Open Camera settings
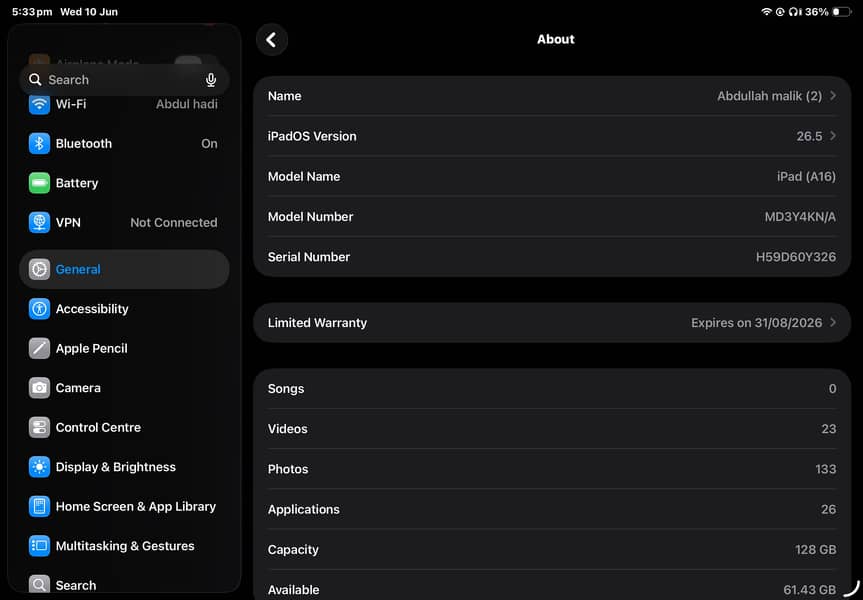Screen dimensions: 863x600 tap(124, 388)
